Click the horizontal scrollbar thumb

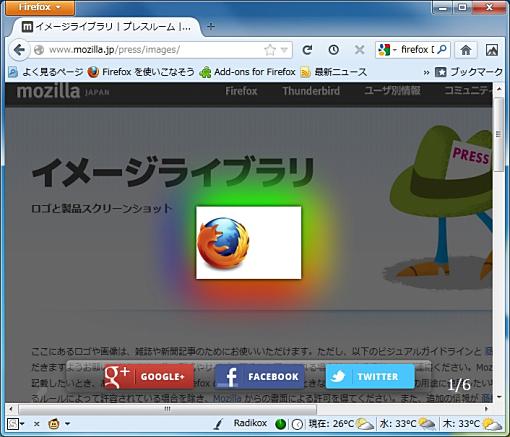pos(168,409)
